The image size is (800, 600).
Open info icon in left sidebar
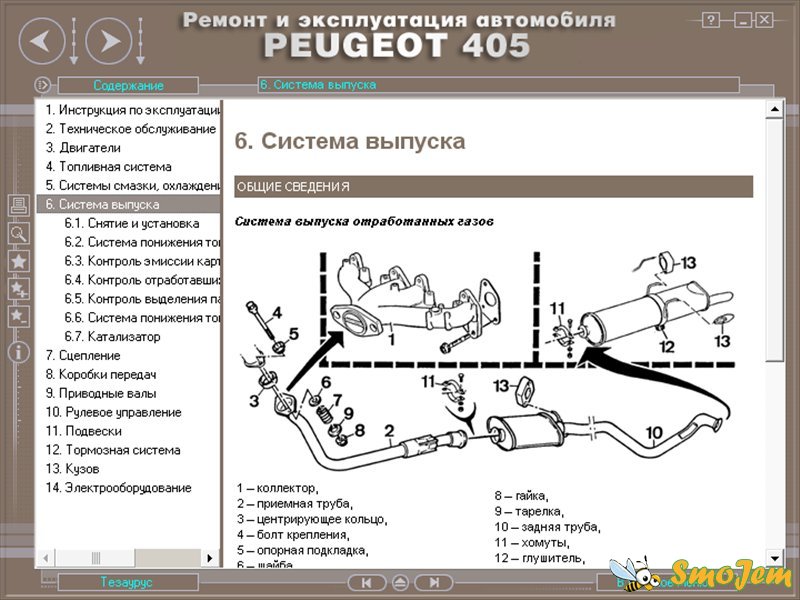pos(19,353)
